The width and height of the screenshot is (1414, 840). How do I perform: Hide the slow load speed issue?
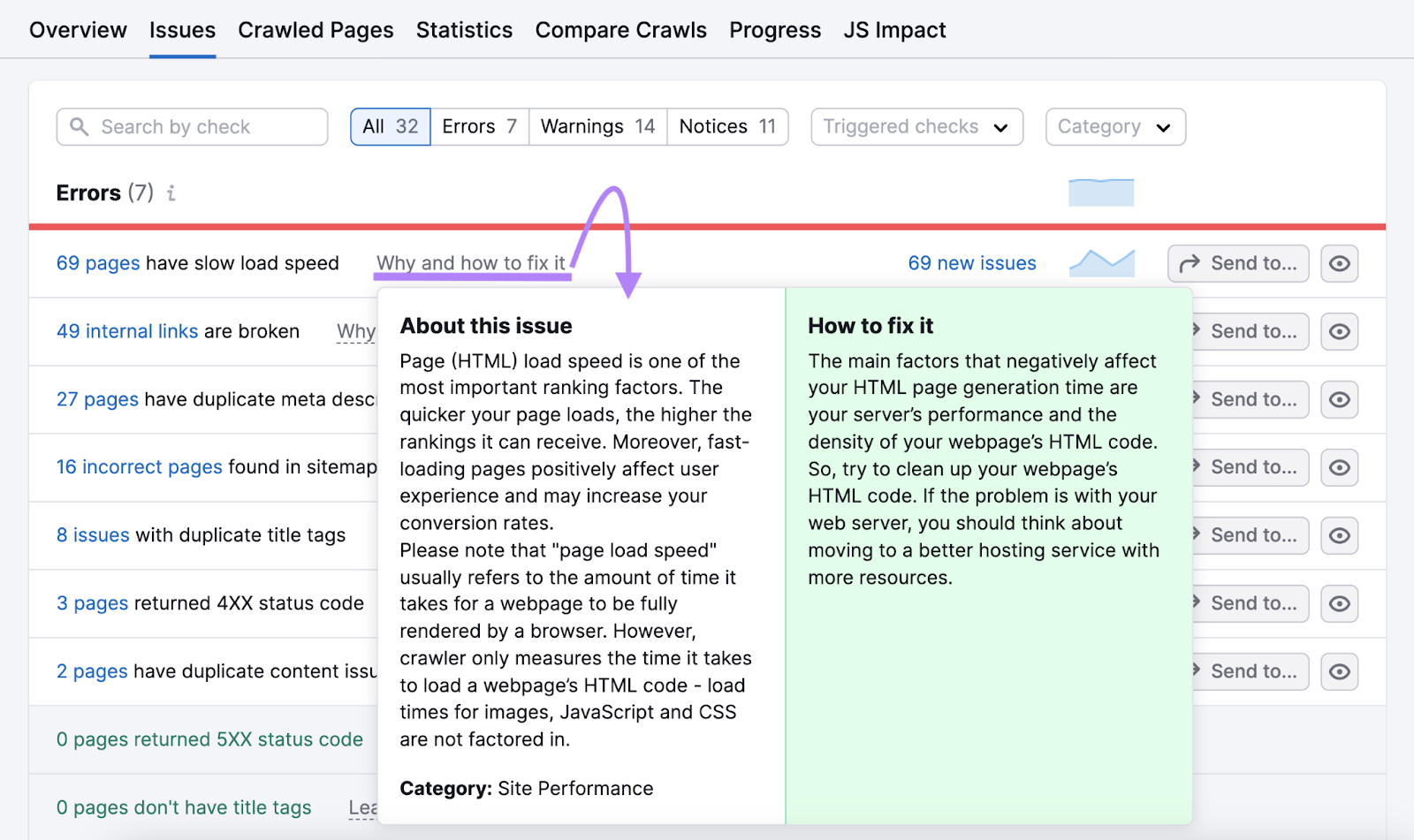pos(1339,263)
